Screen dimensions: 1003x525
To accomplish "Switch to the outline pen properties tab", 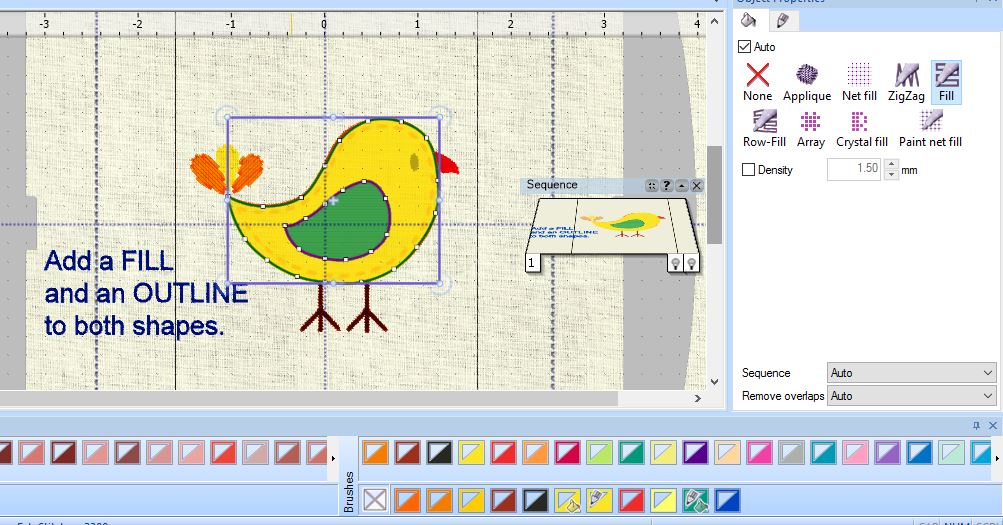I will click(x=782, y=20).
